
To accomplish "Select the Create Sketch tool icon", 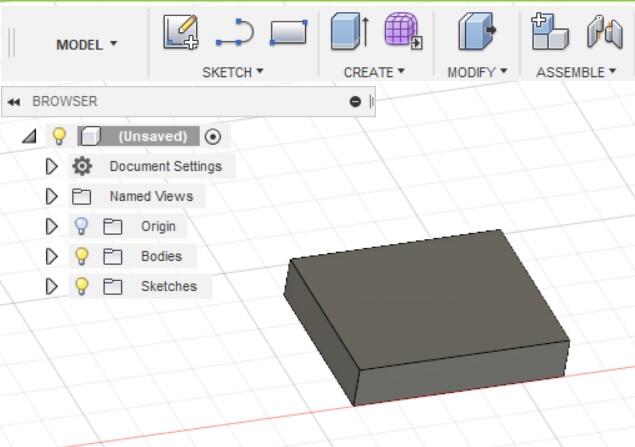I will click(x=181, y=32).
